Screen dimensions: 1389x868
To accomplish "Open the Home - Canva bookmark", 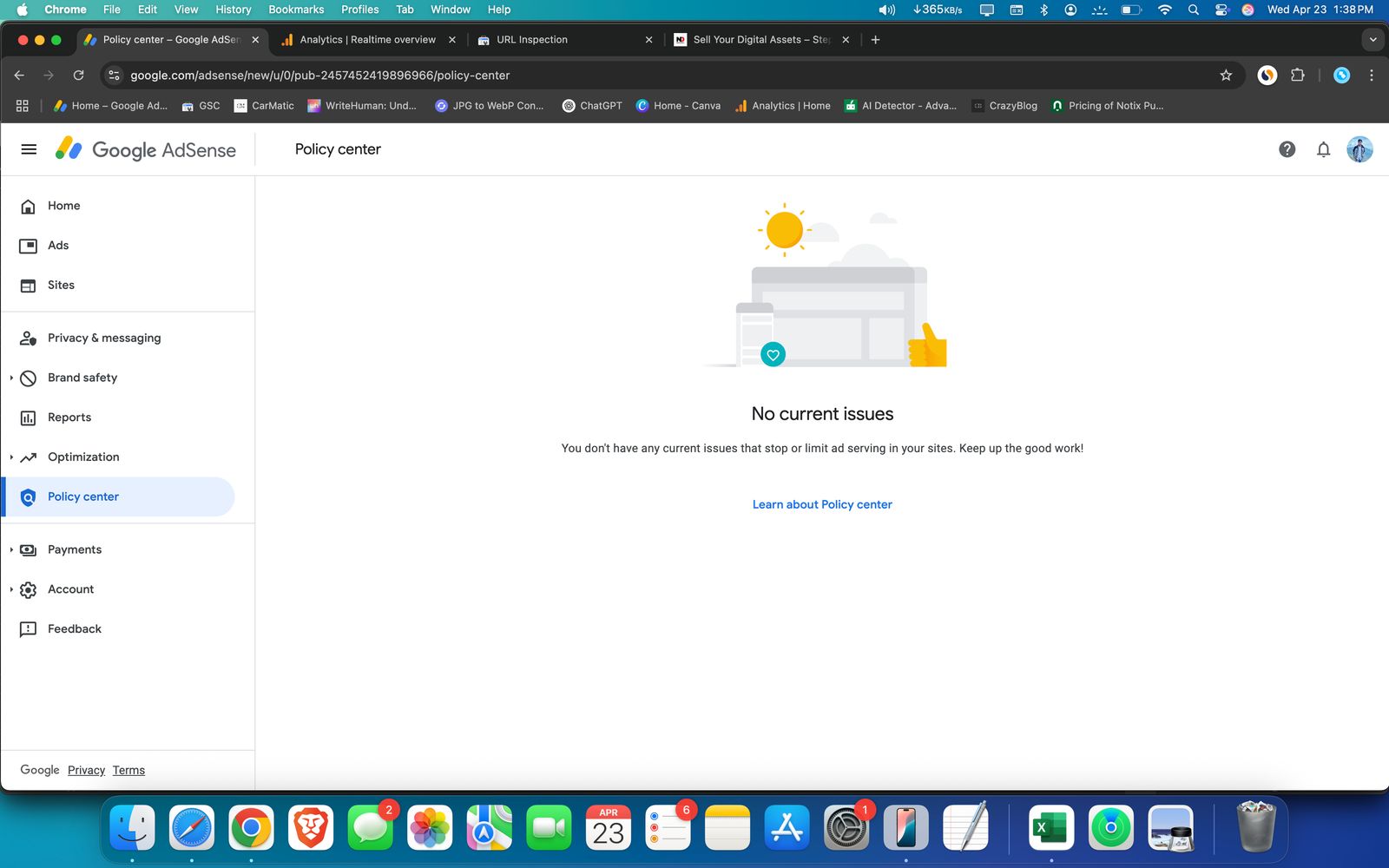I will pyautogui.click(x=678, y=106).
